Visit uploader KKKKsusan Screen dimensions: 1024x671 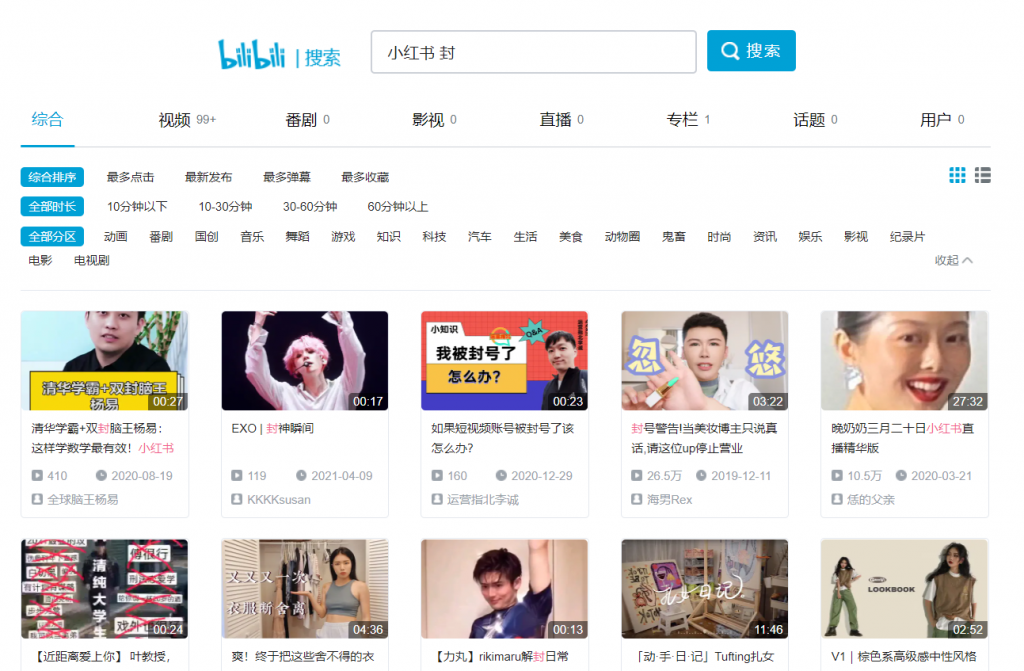click(x=279, y=499)
